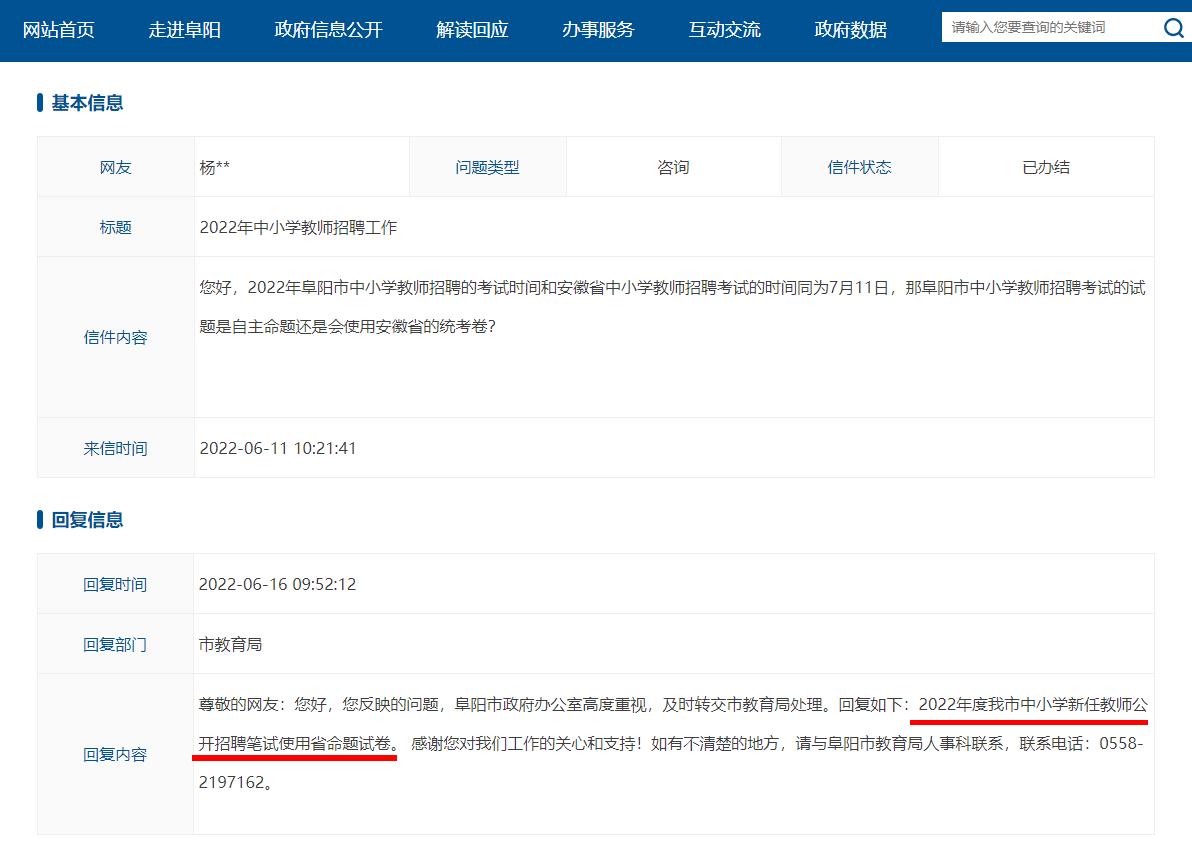
Task: Go to 走进阜阳 in the navigation
Action: 185,30
